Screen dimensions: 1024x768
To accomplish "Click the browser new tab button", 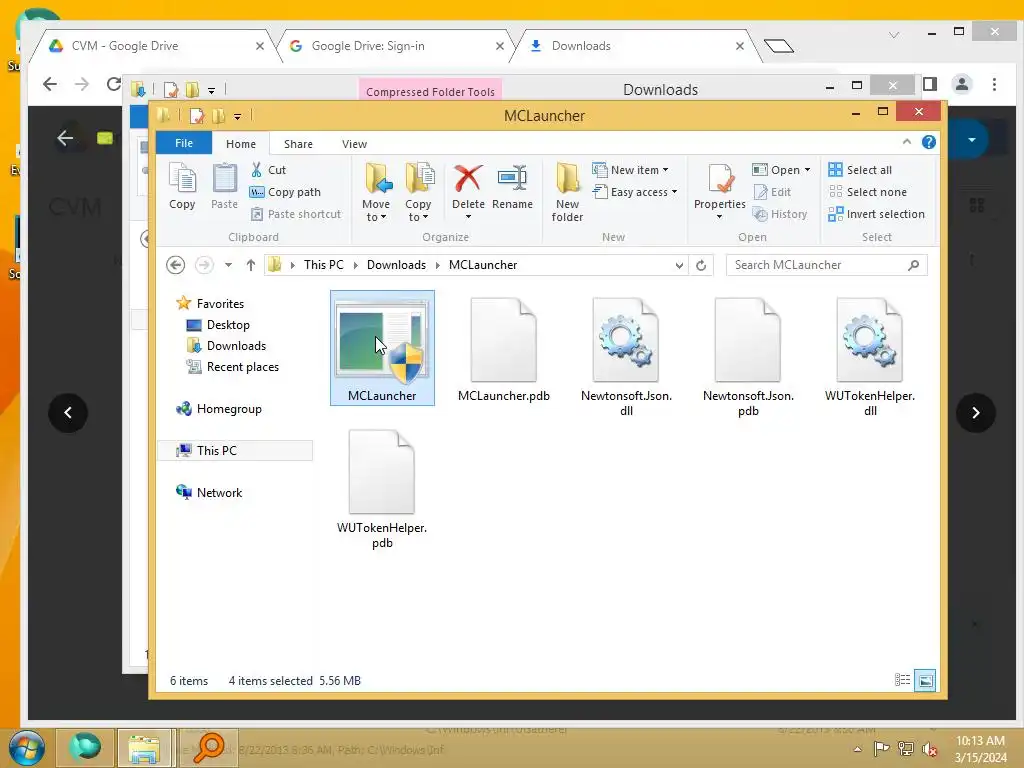I will [x=778, y=46].
